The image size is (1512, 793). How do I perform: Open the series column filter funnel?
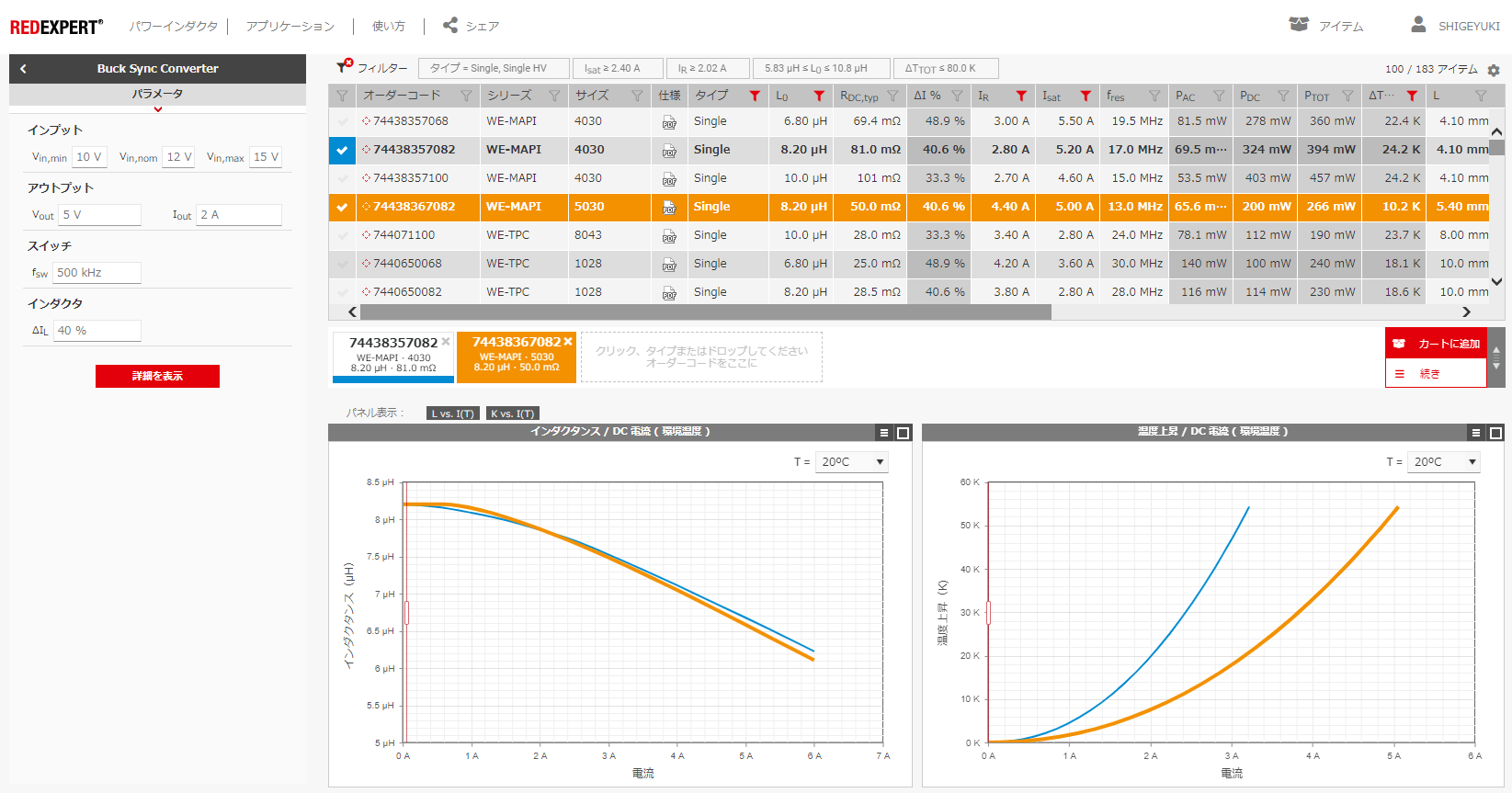point(554,96)
